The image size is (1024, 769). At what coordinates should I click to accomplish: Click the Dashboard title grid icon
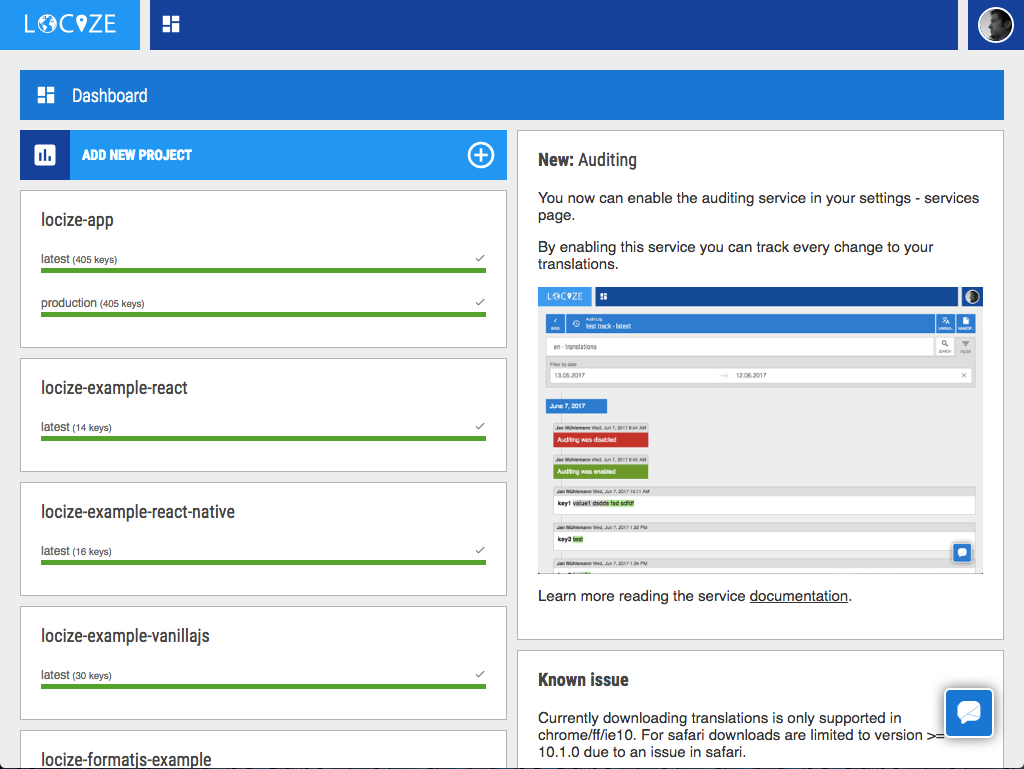[x=46, y=95]
